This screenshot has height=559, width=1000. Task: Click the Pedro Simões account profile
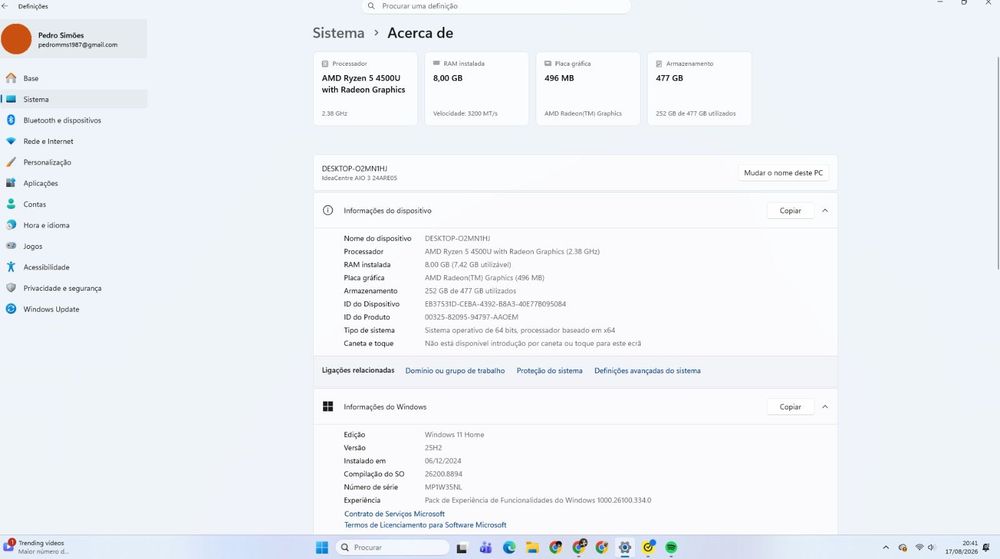point(74,39)
